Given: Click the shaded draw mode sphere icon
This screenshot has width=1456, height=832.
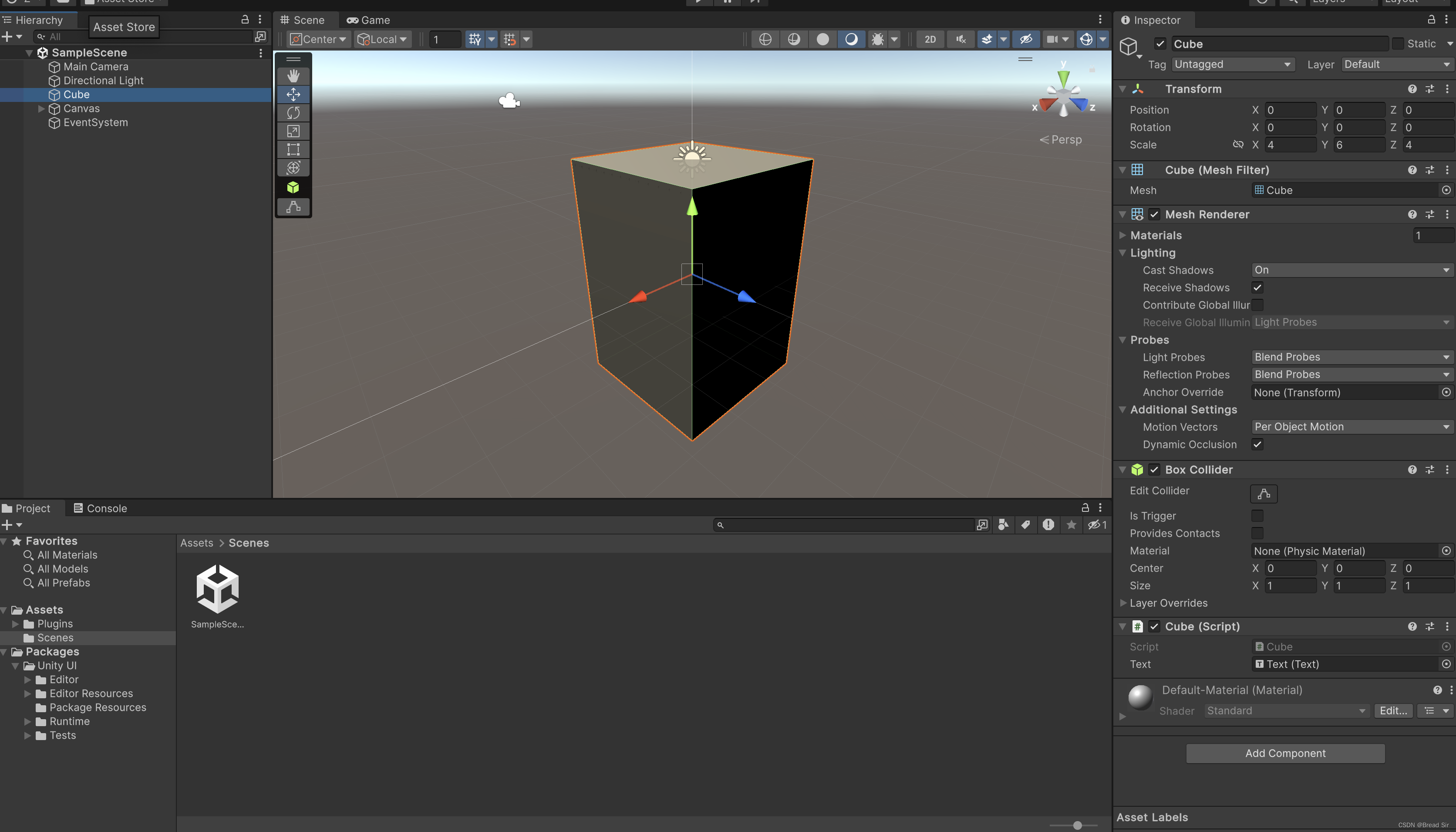Looking at the screenshot, I should point(822,39).
